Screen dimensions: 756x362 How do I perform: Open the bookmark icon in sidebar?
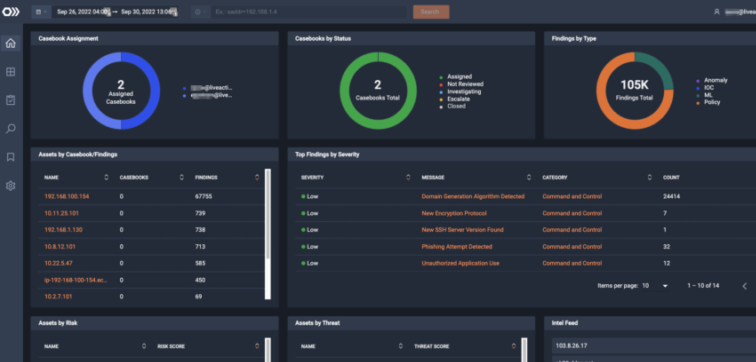click(11, 157)
